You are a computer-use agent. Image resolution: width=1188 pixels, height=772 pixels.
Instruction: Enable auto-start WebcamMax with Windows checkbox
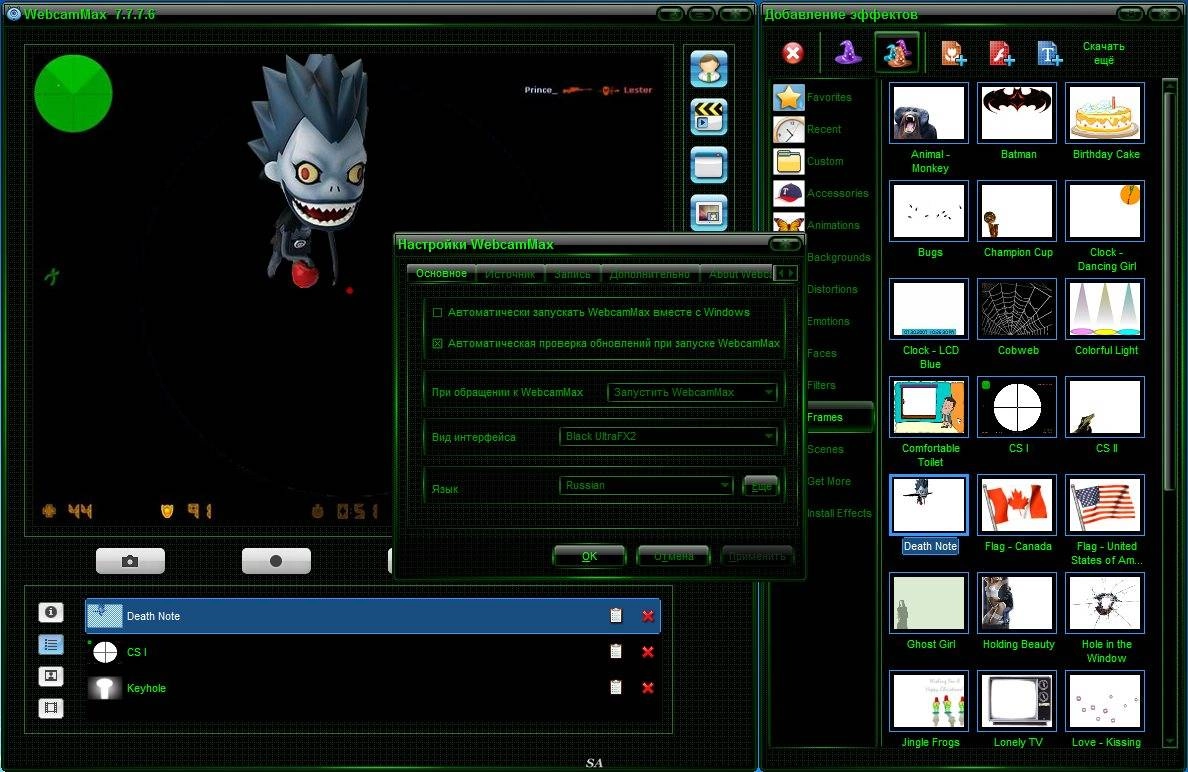[437, 312]
